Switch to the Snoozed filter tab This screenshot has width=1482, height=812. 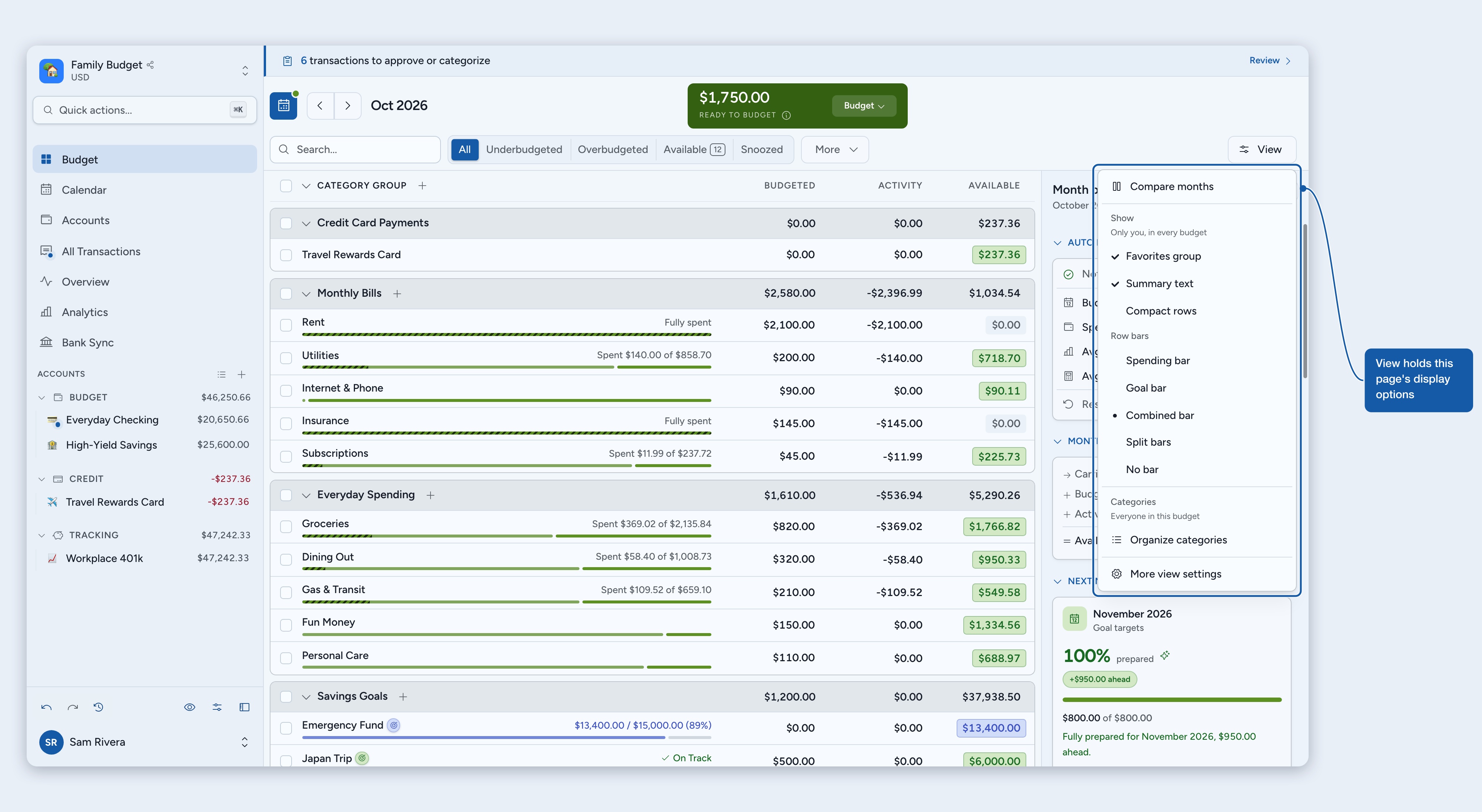point(761,150)
